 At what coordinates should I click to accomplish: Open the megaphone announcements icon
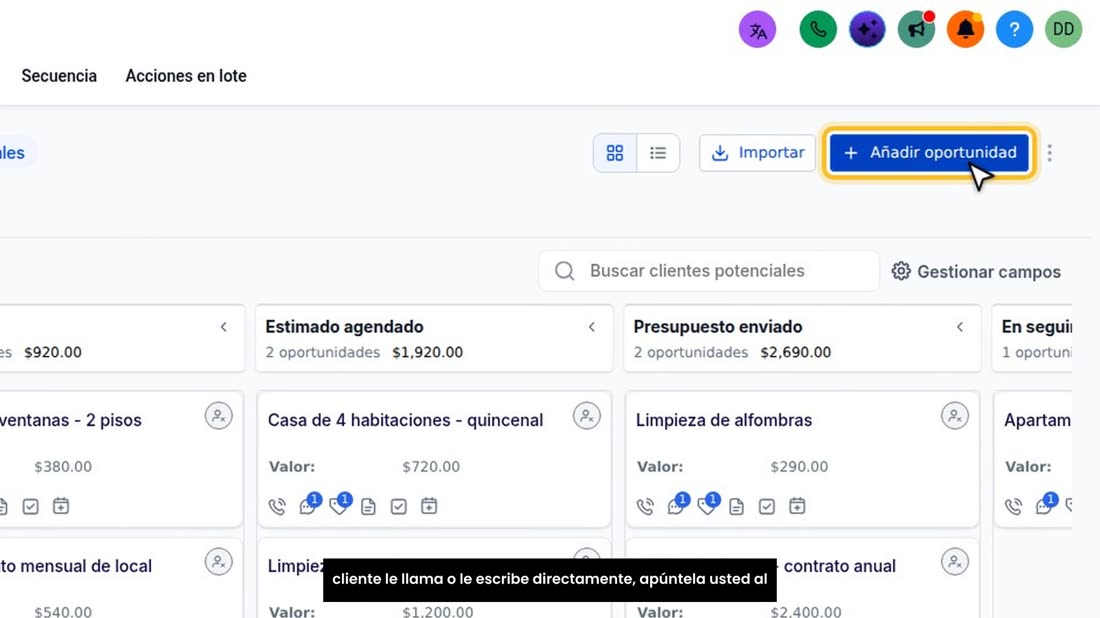point(916,29)
